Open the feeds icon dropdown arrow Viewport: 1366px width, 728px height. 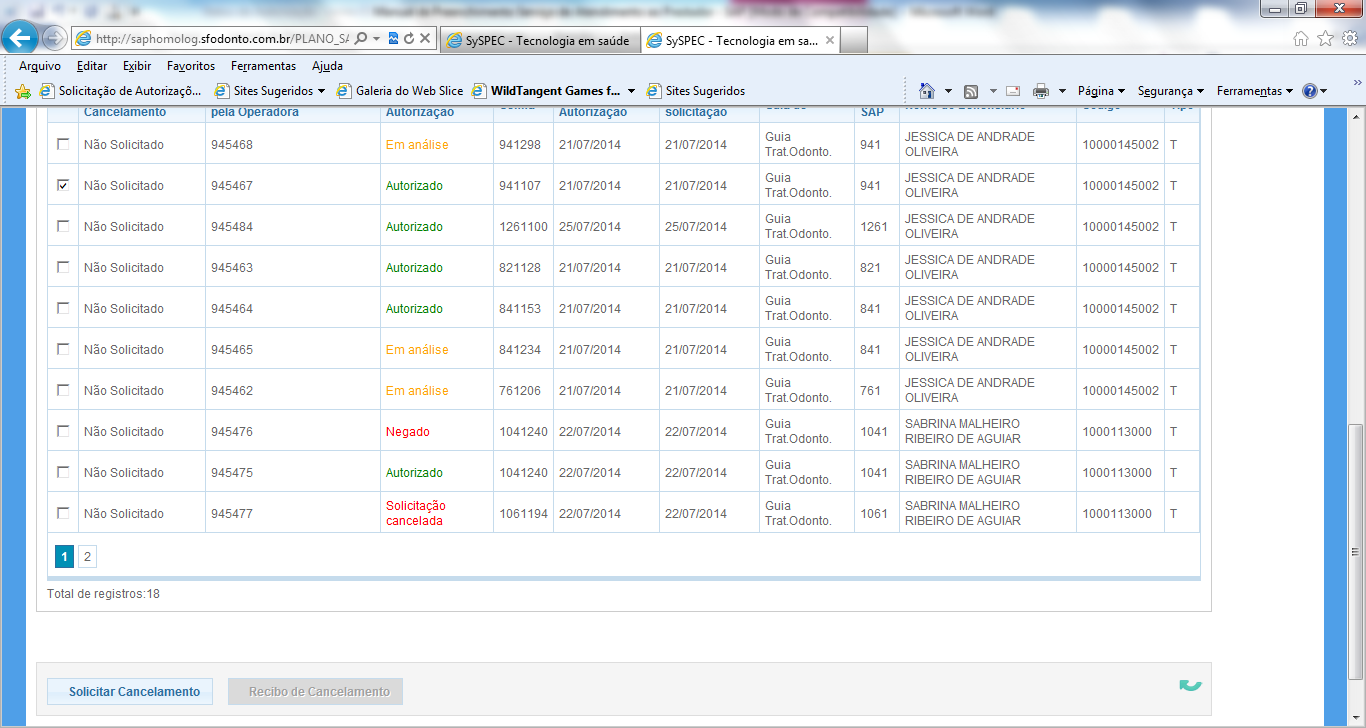click(x=991, y=91)
